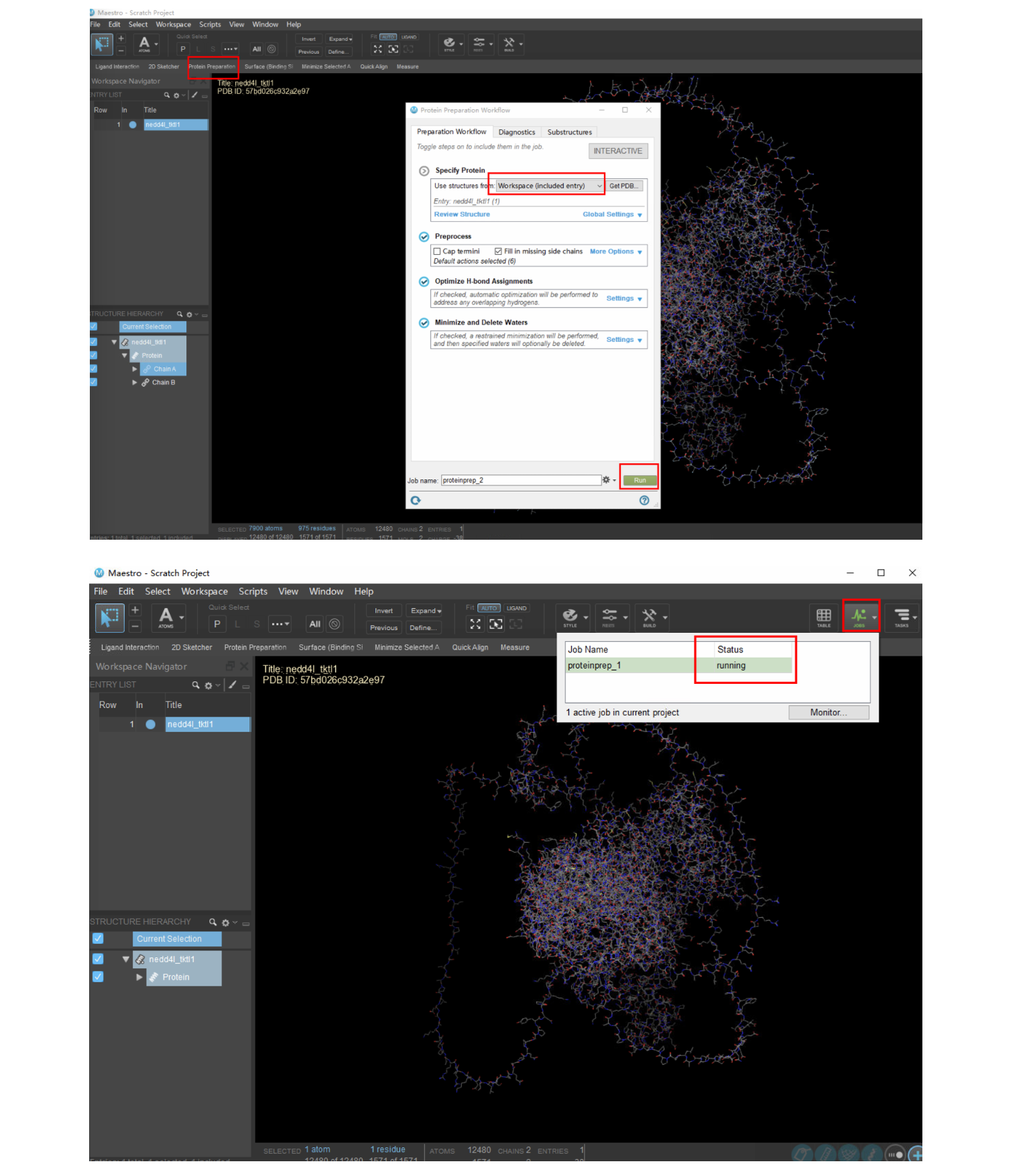Image resolution: width=1035 pixels, height=1176 pixels.
Task: Collapse nedd4l_tktl1 node in lower window hierarchy
Action: 125,959
